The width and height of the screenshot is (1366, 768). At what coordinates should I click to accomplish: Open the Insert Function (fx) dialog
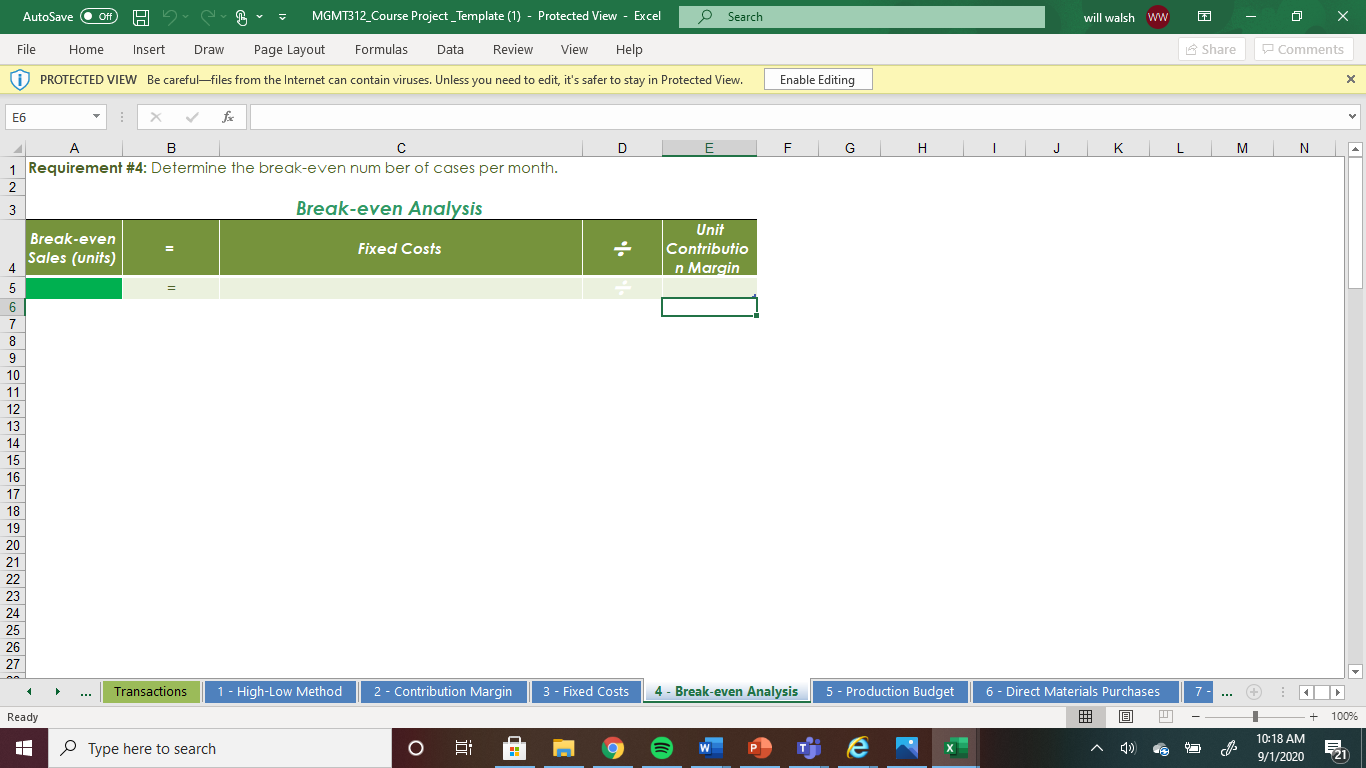pos(228,116)
